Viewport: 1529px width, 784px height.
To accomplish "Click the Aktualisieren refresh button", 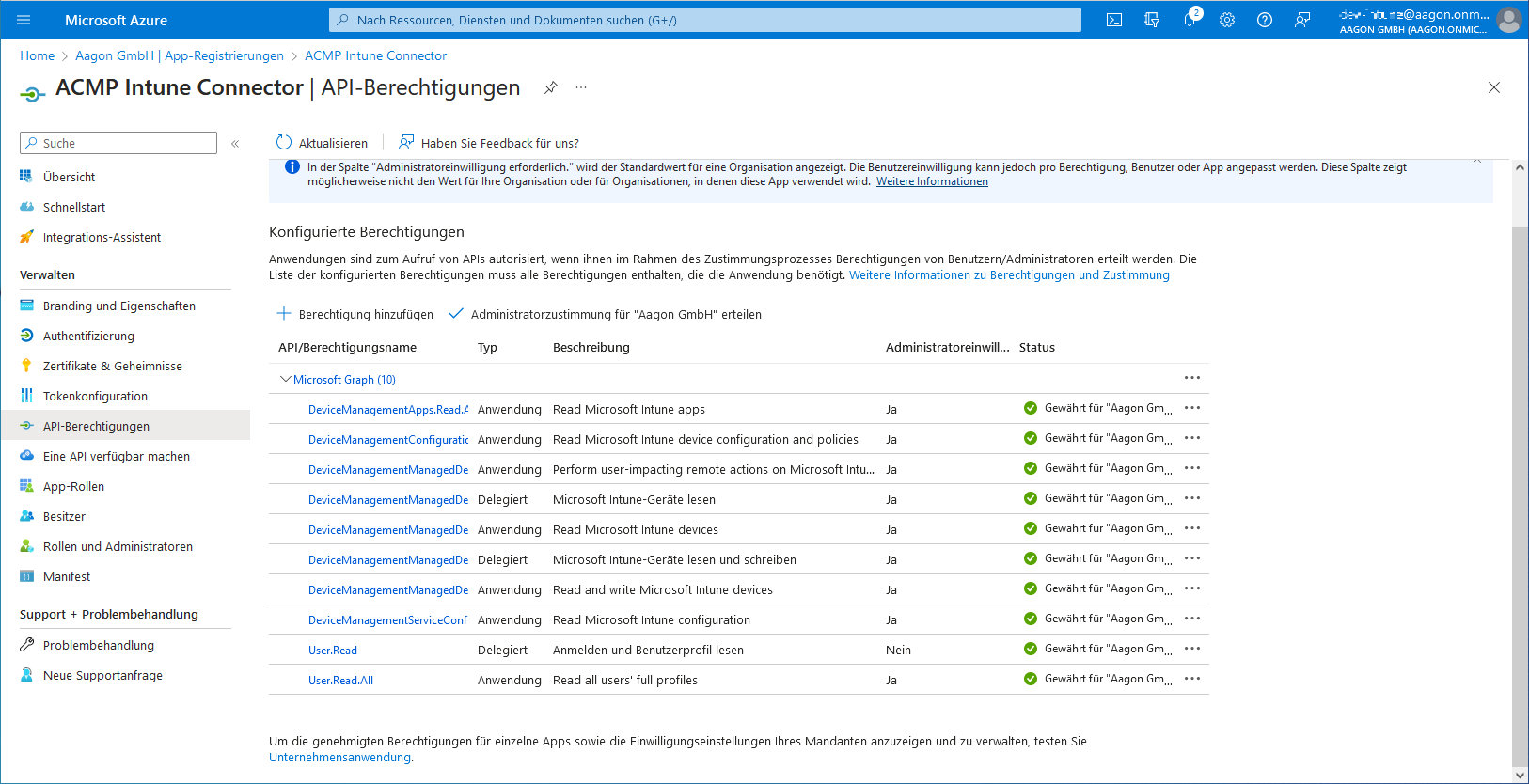I will point(323,143).
